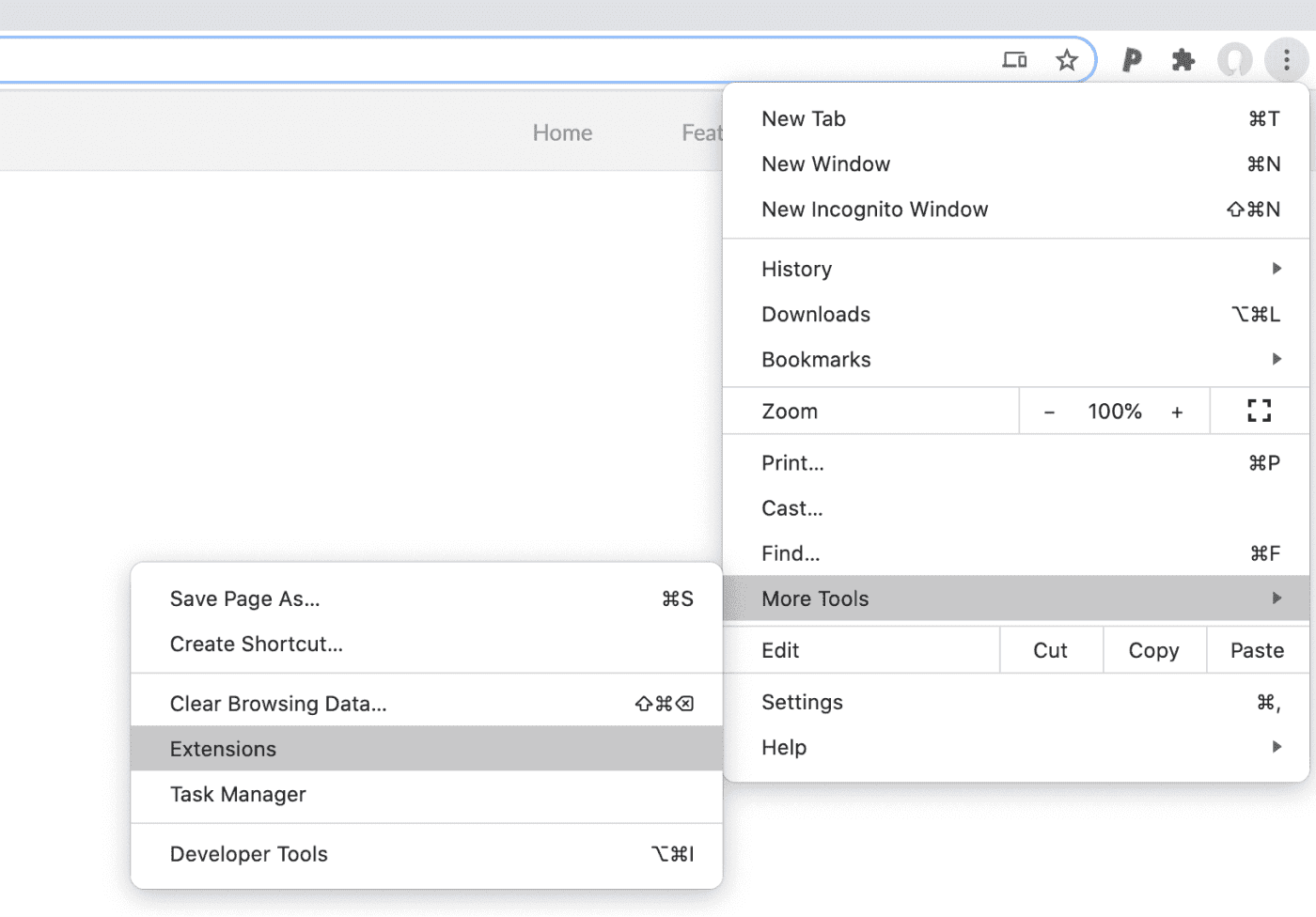Click the Paste button in Edit row
Viewport: 1316px width, 917px height.
click(1257, 650)
